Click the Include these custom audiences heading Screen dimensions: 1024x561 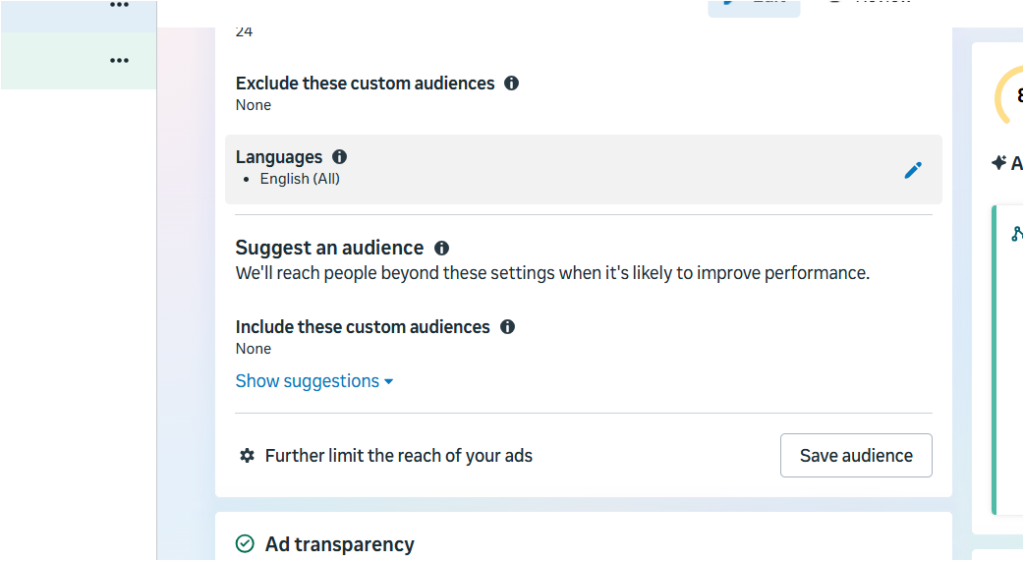[362, 327]
